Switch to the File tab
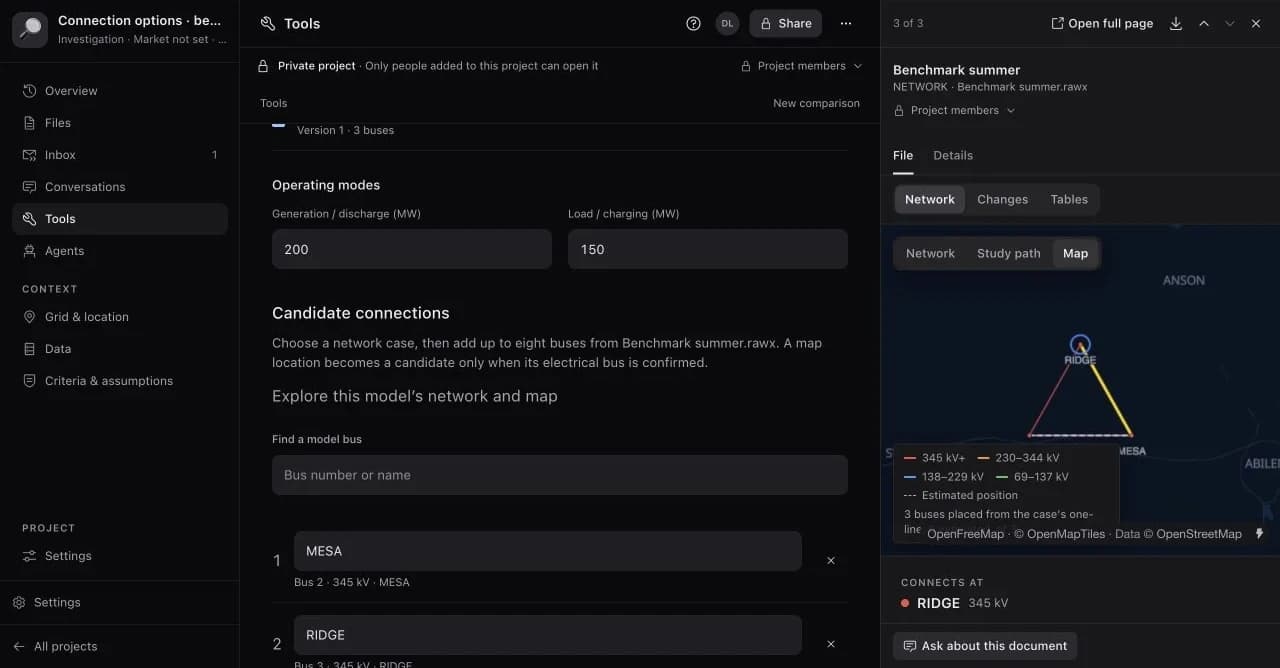This screenshot has height=668, width=1280. click(903, 156)
